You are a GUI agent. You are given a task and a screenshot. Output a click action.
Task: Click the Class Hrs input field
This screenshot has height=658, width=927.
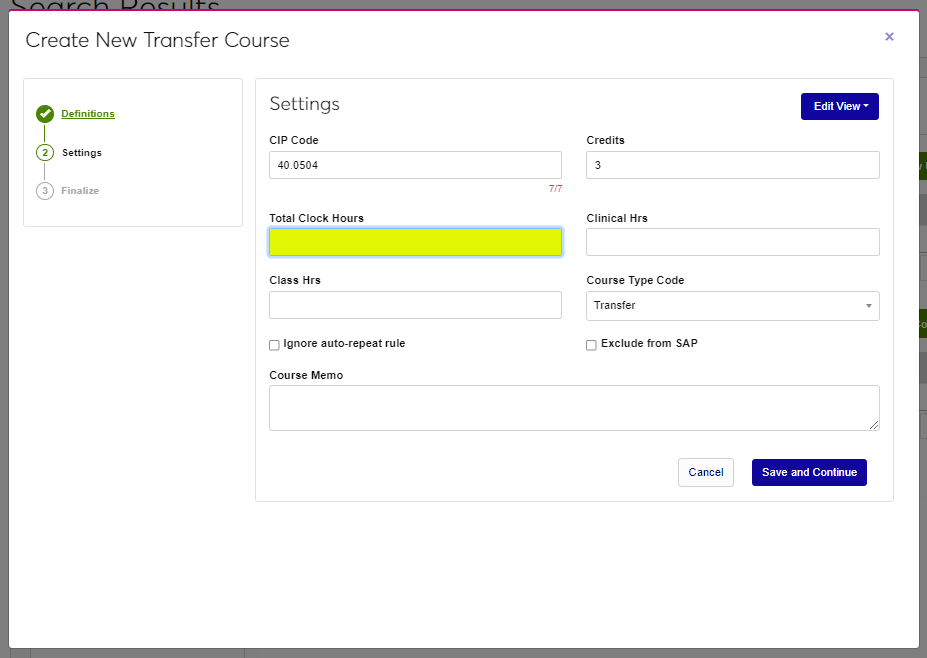pos(415,305)
